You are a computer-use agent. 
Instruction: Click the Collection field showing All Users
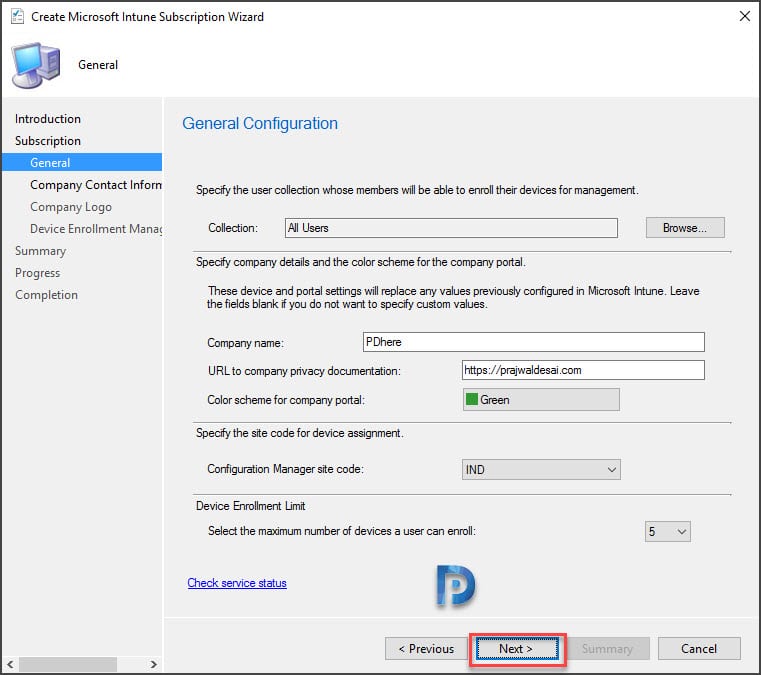tap(451, 228)
